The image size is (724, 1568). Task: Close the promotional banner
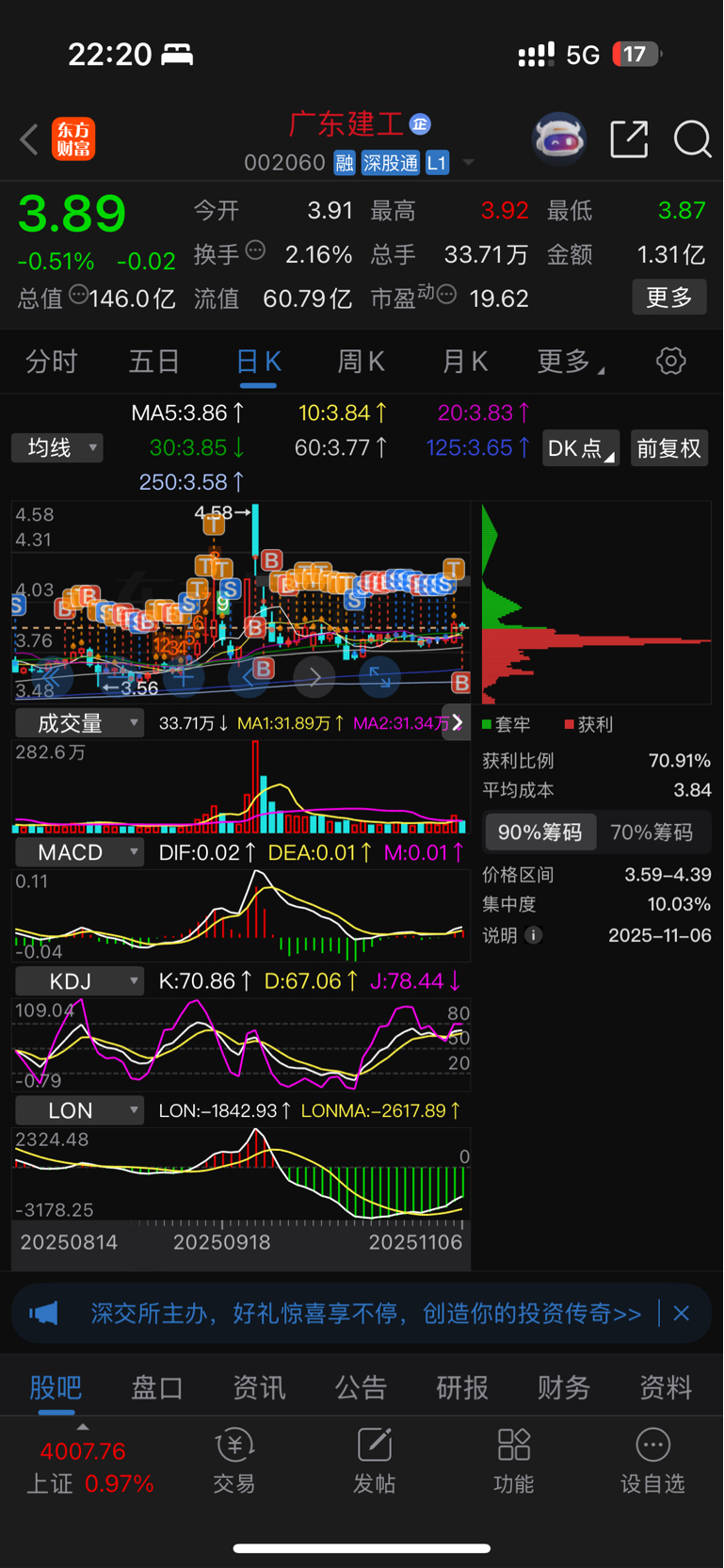(682, 1313)
